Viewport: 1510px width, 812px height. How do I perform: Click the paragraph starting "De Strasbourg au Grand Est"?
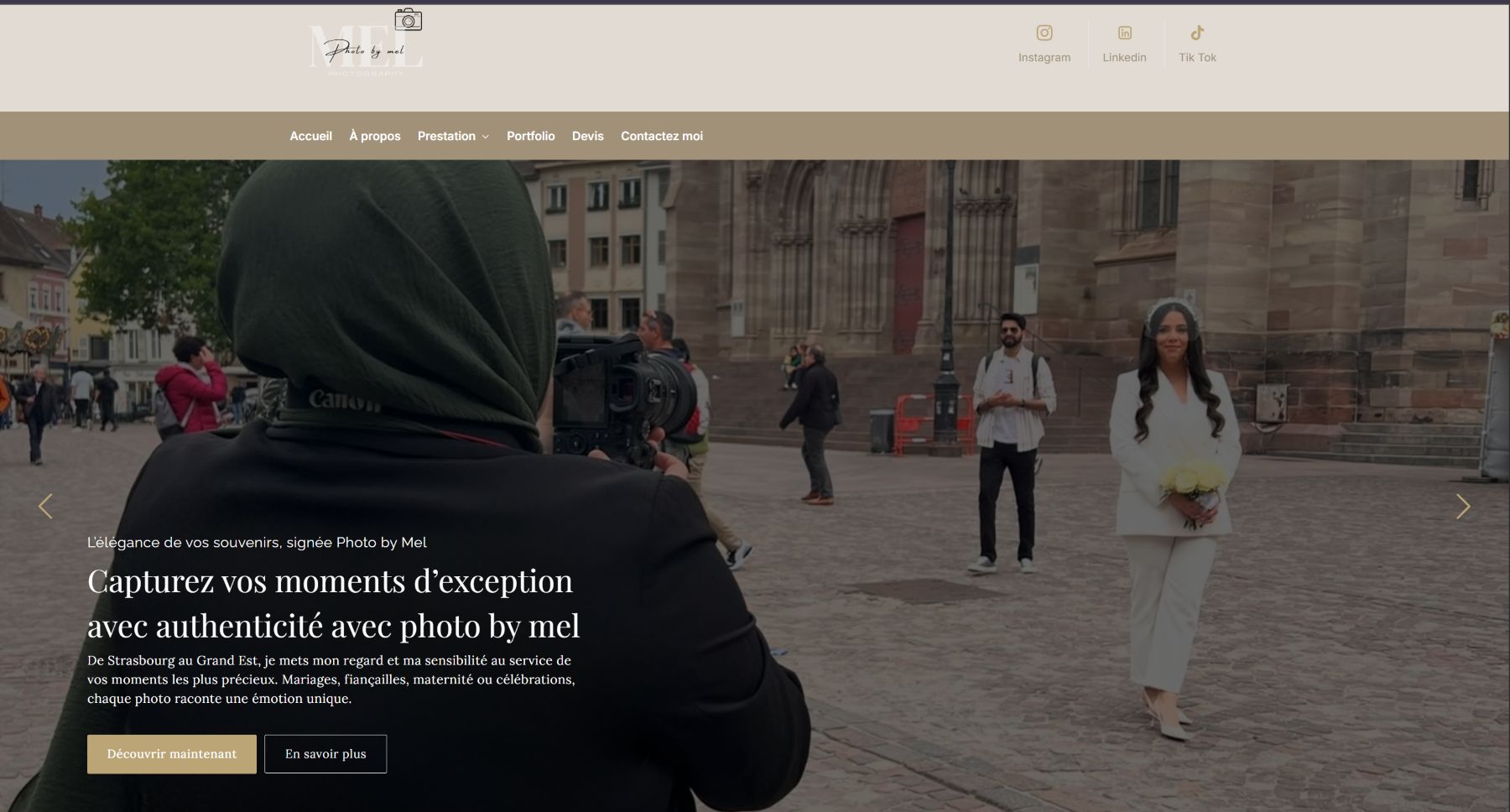(x=331, y=679)
